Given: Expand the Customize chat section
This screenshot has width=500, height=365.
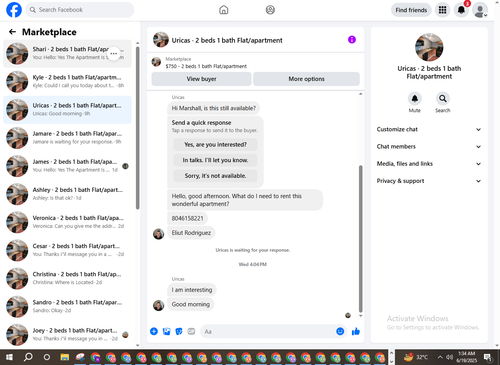Looking at the screenshot, I should (x=429, y=129).
